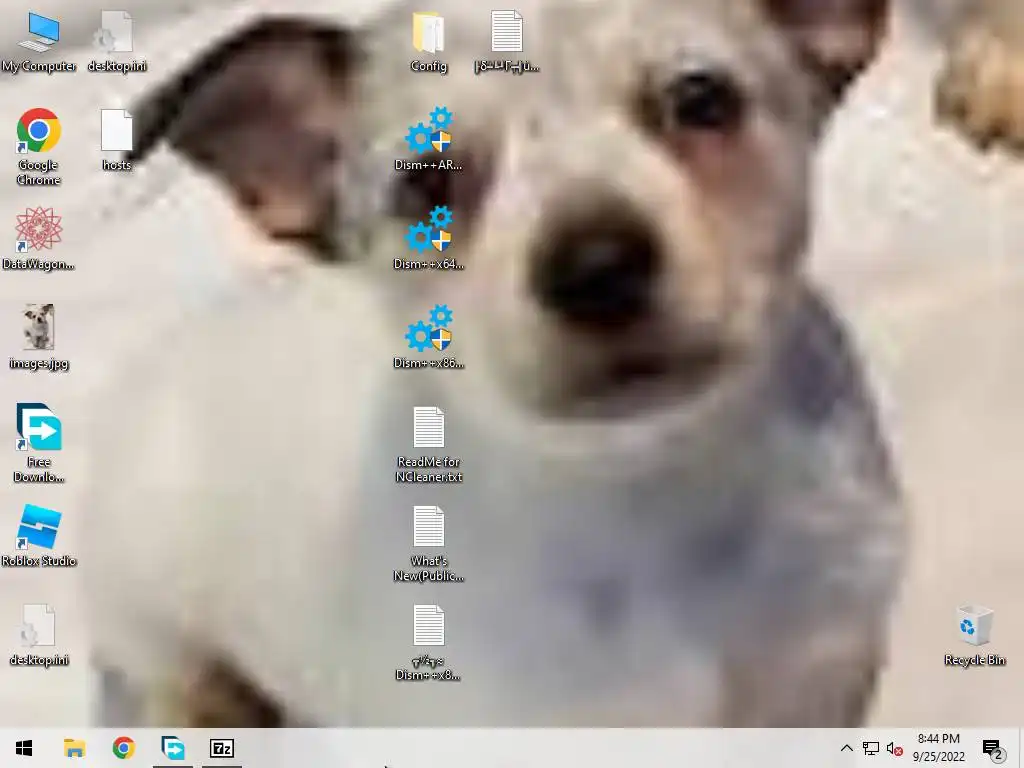Select the What's New(Public) text file

point(429,544)
